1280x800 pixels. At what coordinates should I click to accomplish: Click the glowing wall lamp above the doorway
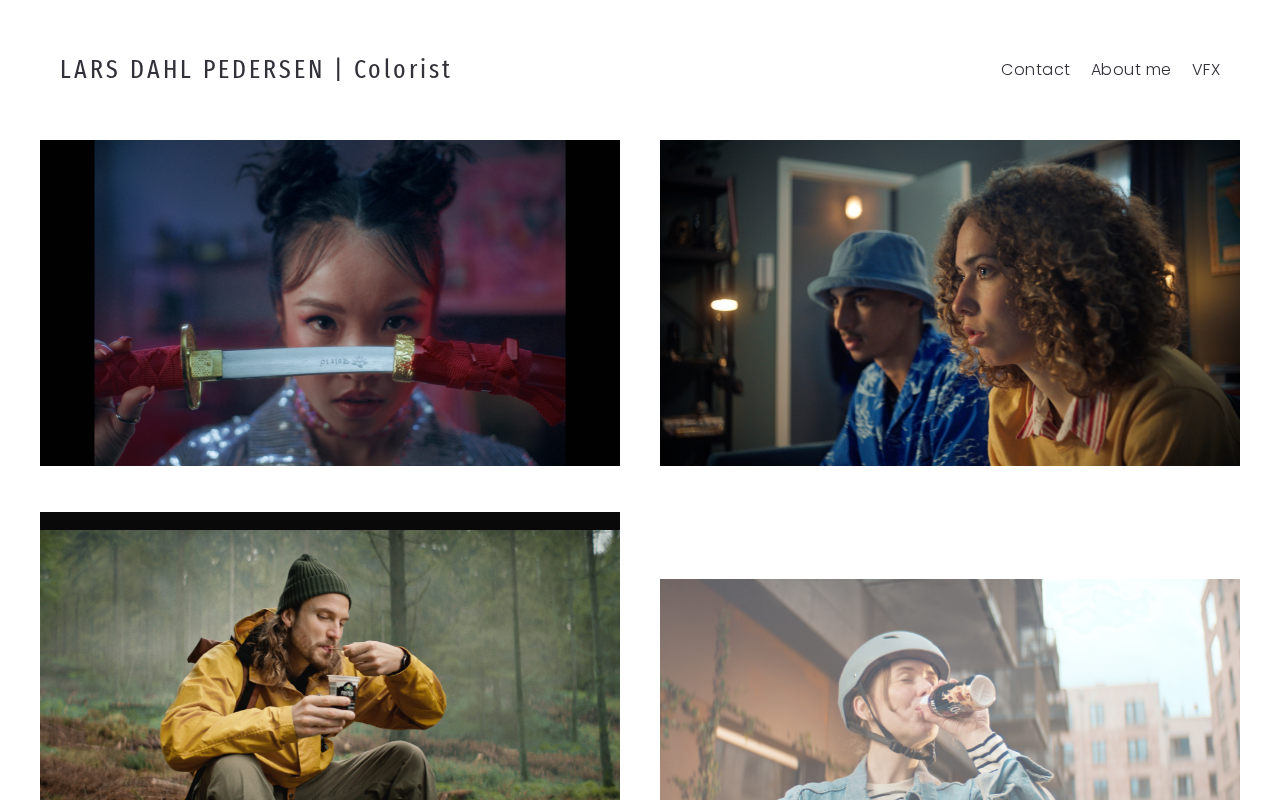pos(853,208)
